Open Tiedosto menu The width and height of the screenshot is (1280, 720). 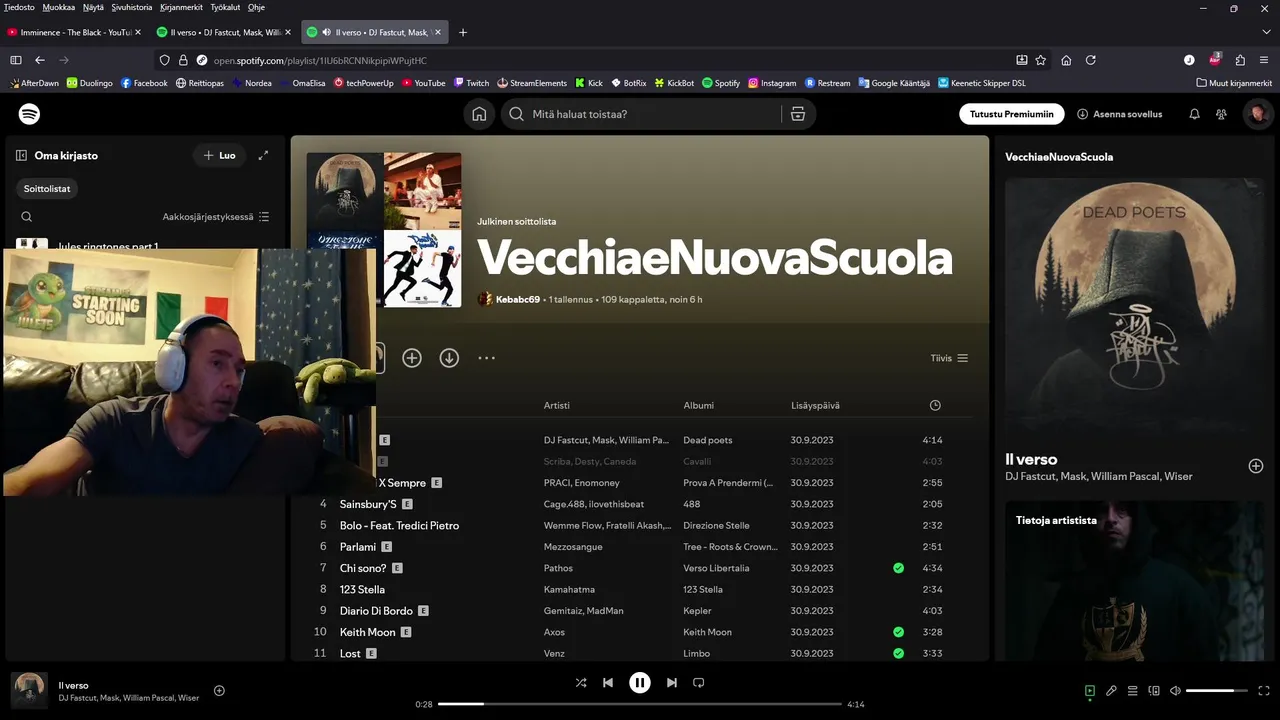point(19,7)
